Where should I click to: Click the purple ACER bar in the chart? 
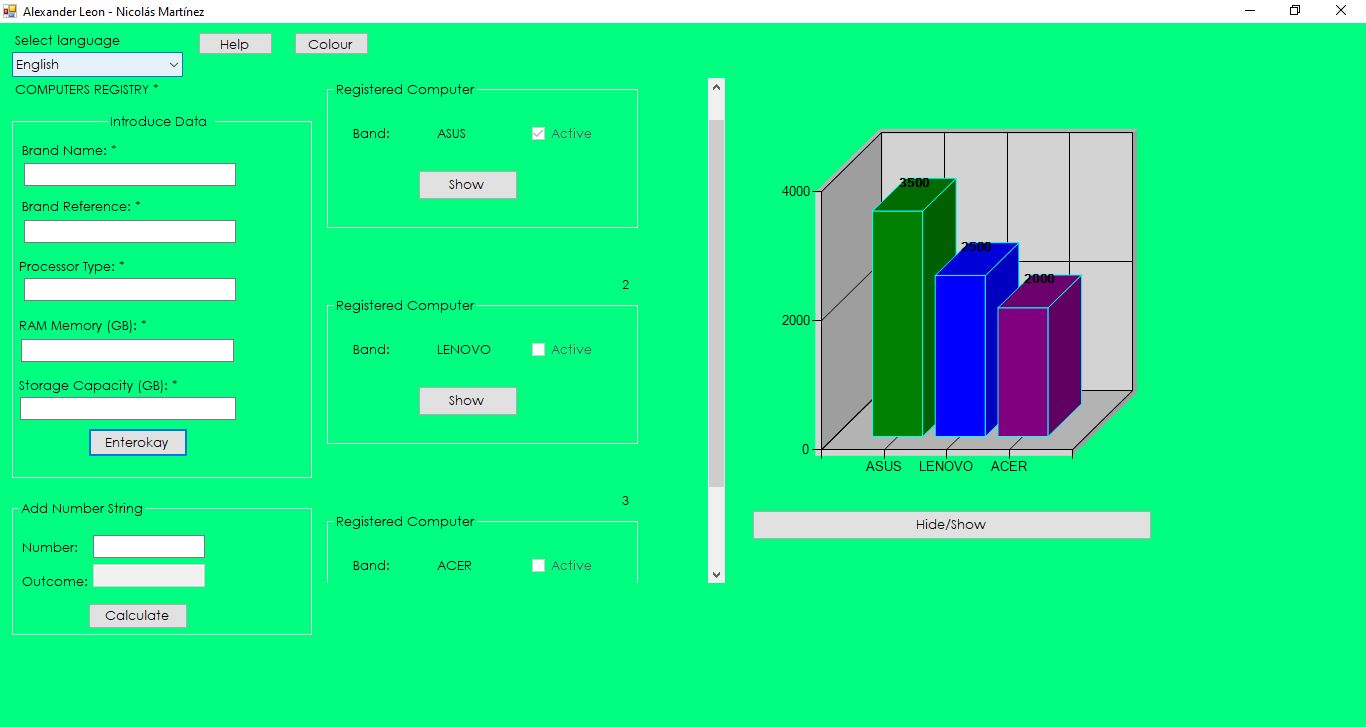click(1023, 371)
